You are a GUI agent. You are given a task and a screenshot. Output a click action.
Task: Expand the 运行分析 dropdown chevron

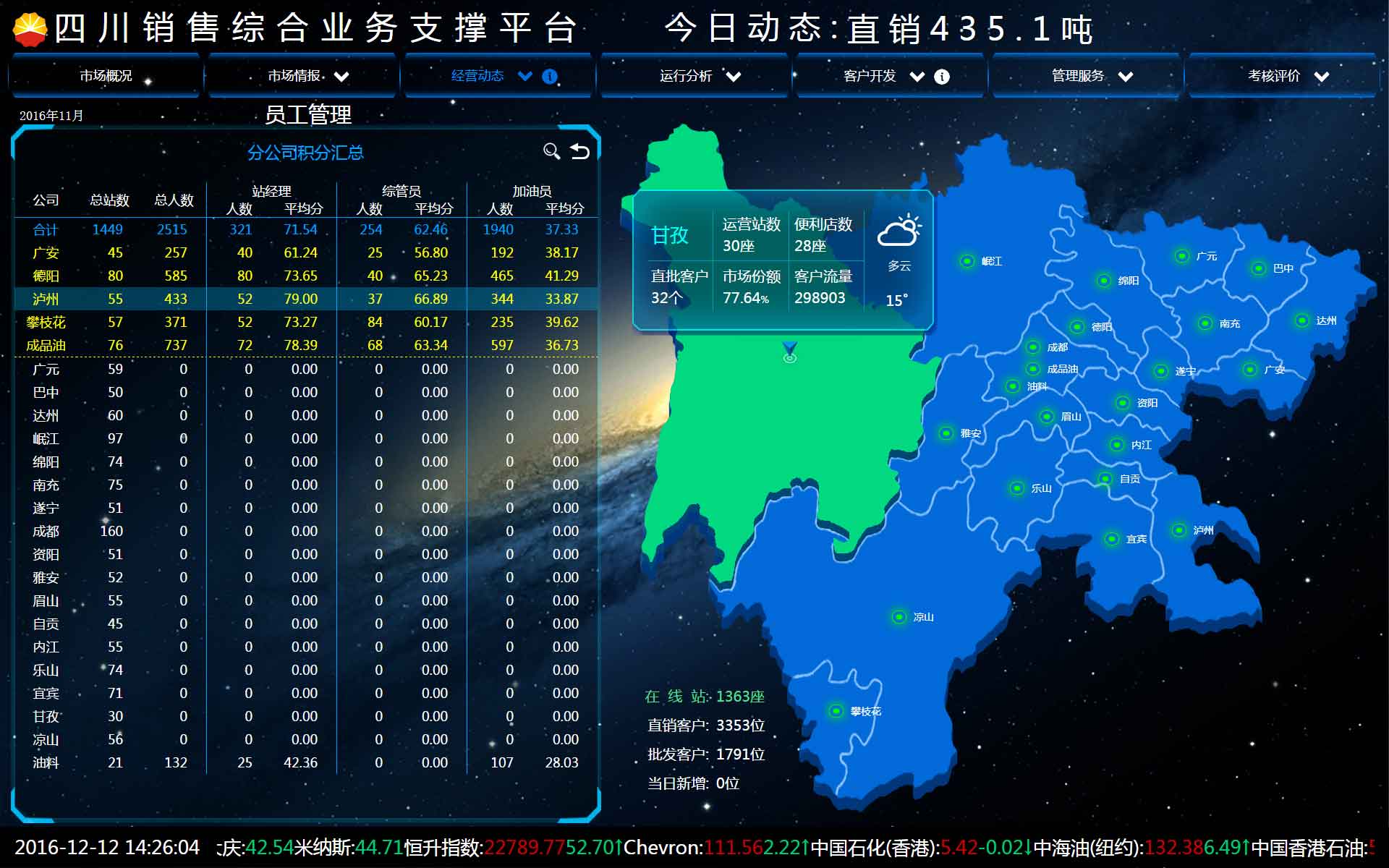(734, 77)
